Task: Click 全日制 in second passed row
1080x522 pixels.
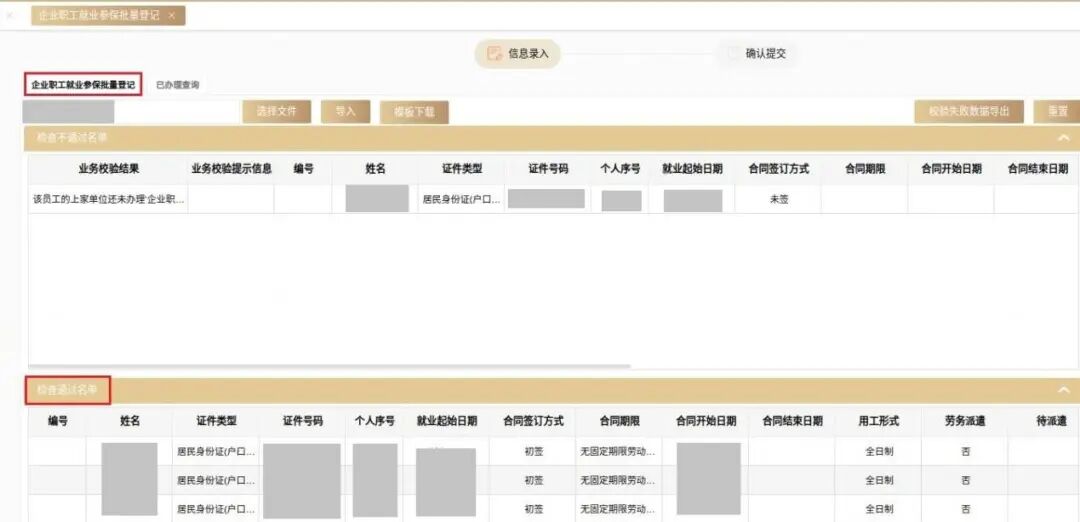Action: 880,480
